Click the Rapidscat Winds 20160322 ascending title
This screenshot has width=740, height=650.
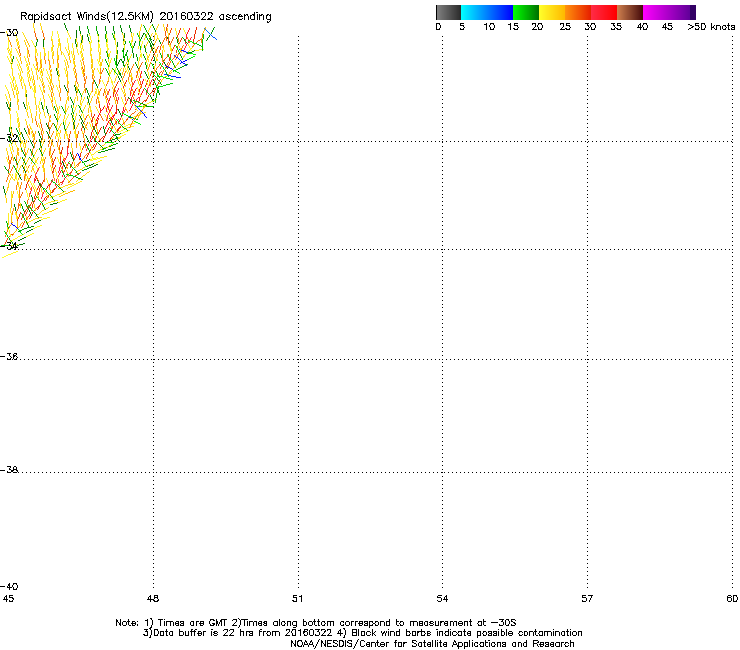[x=146, y=17]
